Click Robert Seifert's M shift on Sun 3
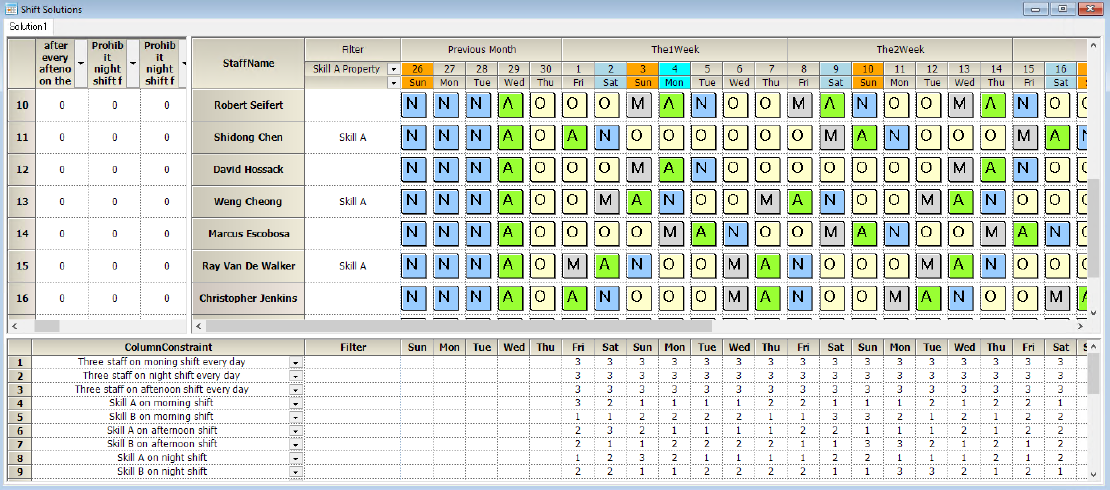Screen dimensions: 1110x490 click(639, 105)
